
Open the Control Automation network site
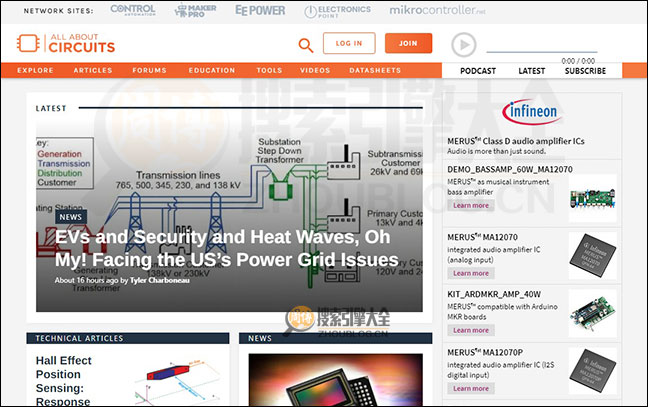click(132, 11)
